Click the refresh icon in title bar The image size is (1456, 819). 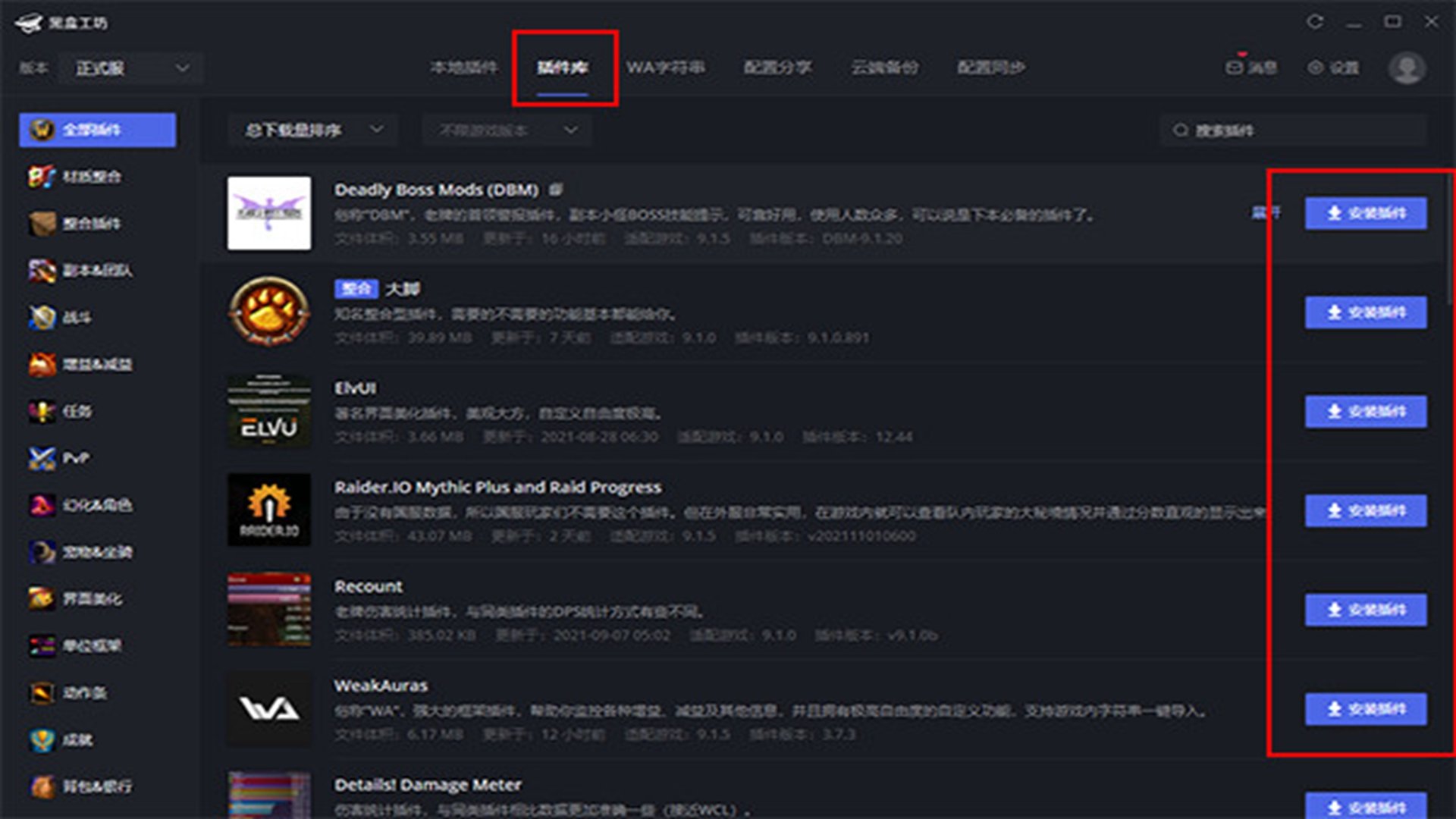(1315, 22)
